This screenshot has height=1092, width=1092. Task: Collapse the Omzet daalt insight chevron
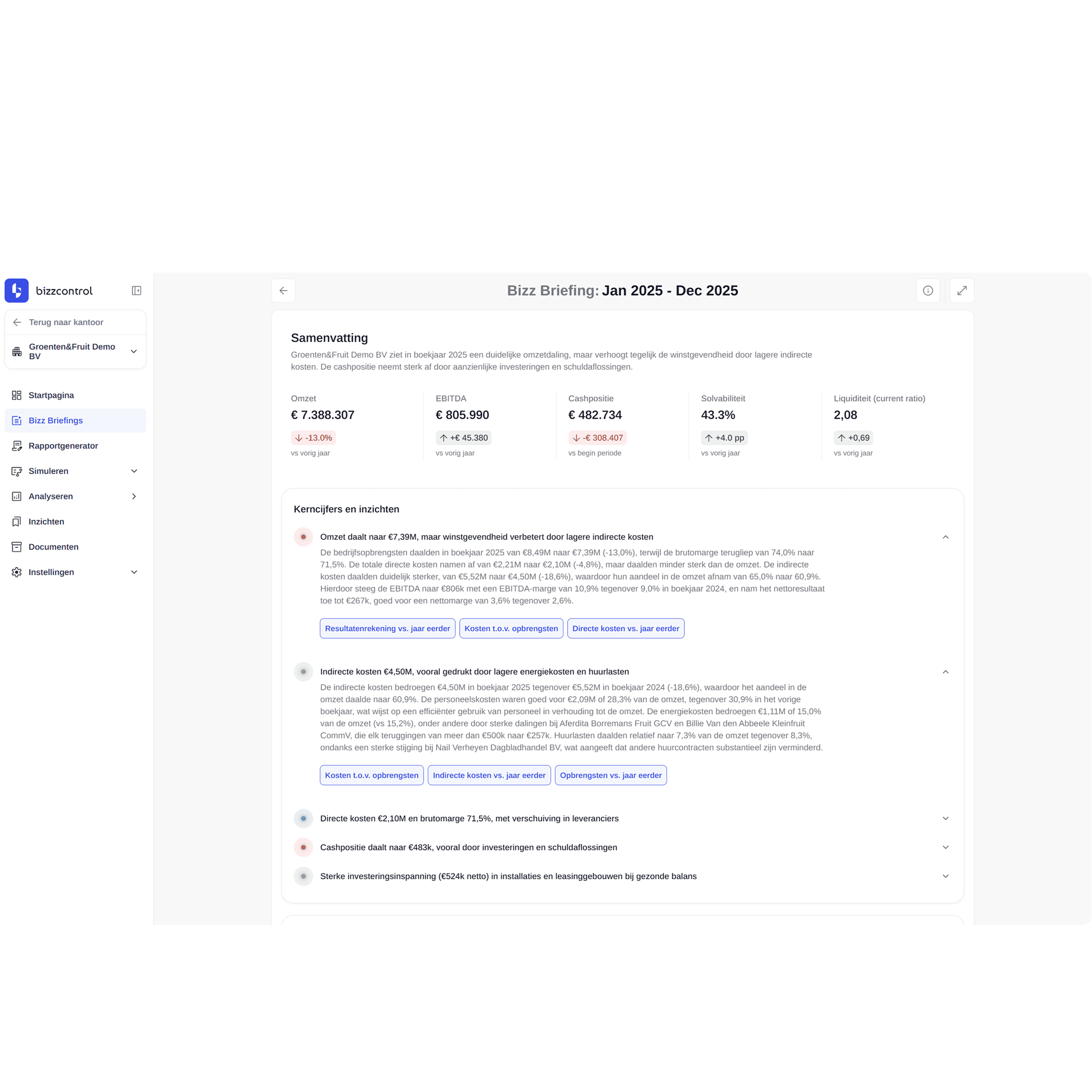945,537
